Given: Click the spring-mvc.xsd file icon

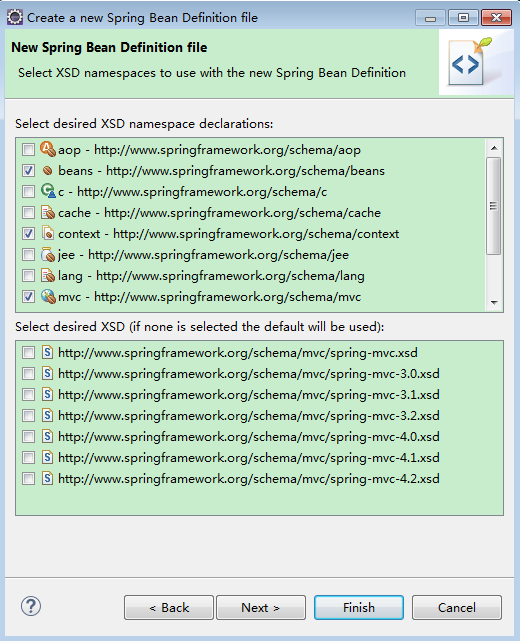Looking at the screenshot, I should click(x=47, y=352).
